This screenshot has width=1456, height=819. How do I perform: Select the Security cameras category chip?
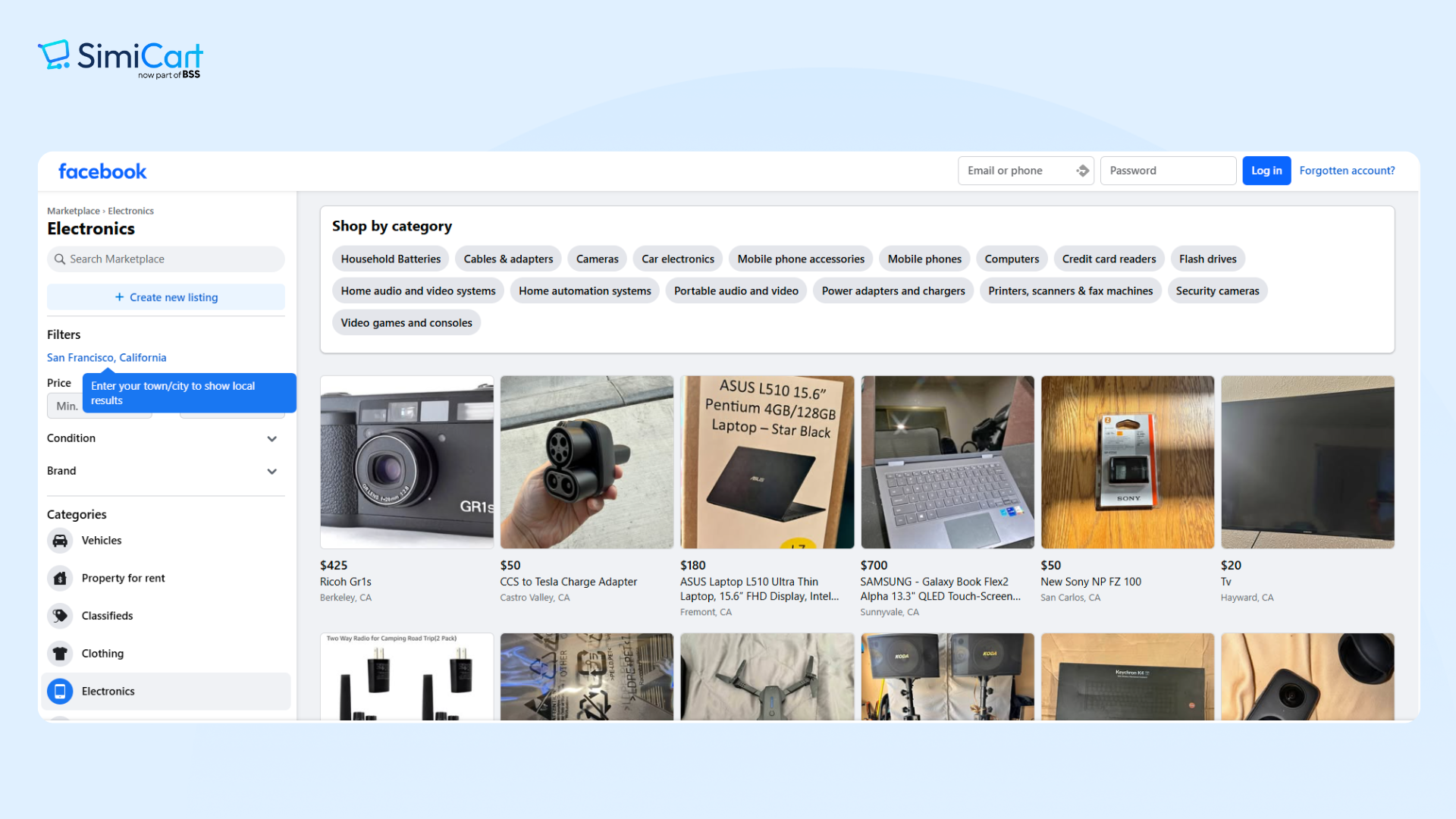click(1217, 291)
